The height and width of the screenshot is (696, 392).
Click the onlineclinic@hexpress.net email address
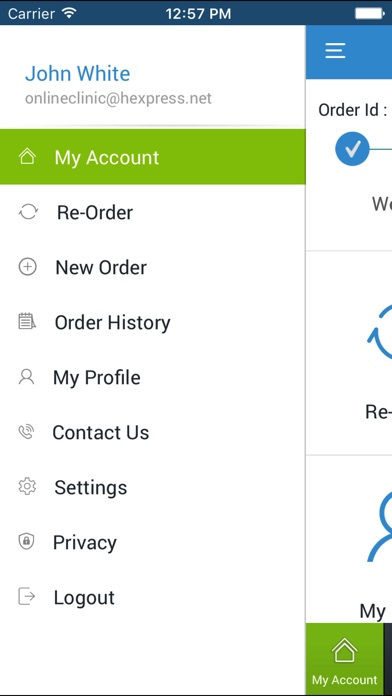coord(118,98)
